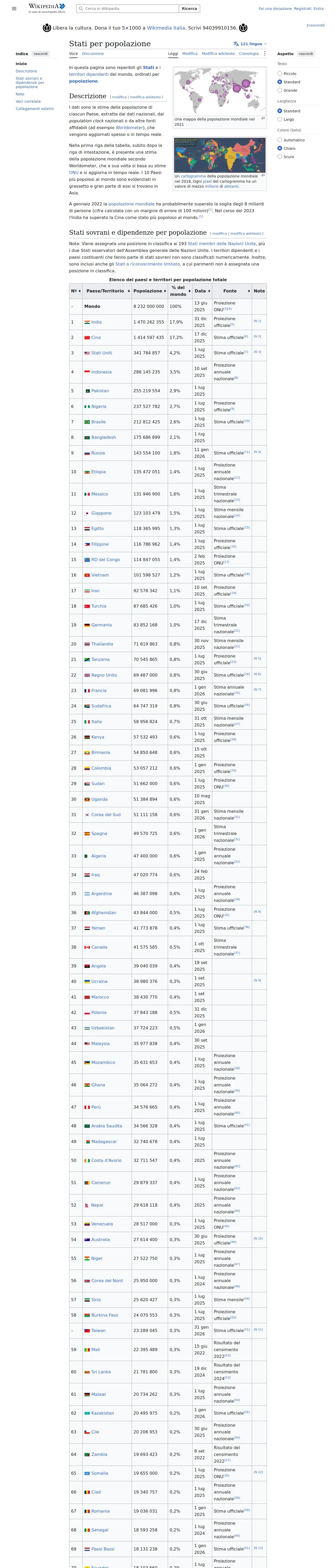Click the India flag icon
Image resolution: width=336 pixels, height=1568 pixels.
87,322
